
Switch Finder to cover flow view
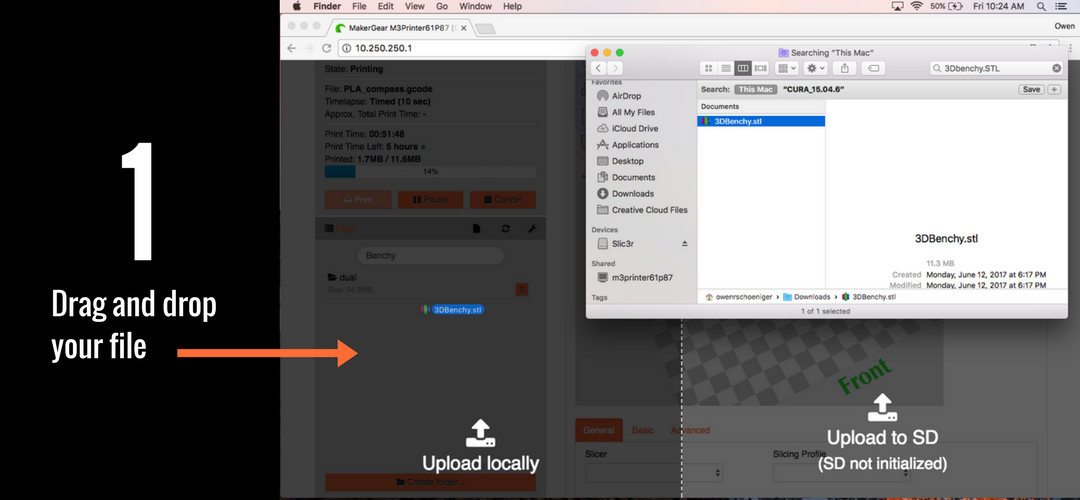coord(761,68)
